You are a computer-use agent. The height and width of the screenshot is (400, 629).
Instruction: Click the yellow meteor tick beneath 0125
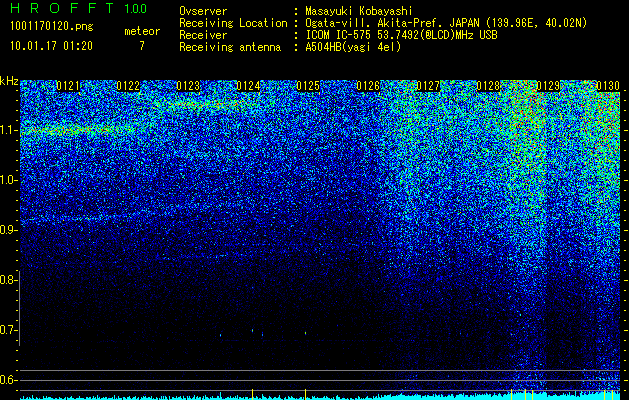(x=306, y=394)
